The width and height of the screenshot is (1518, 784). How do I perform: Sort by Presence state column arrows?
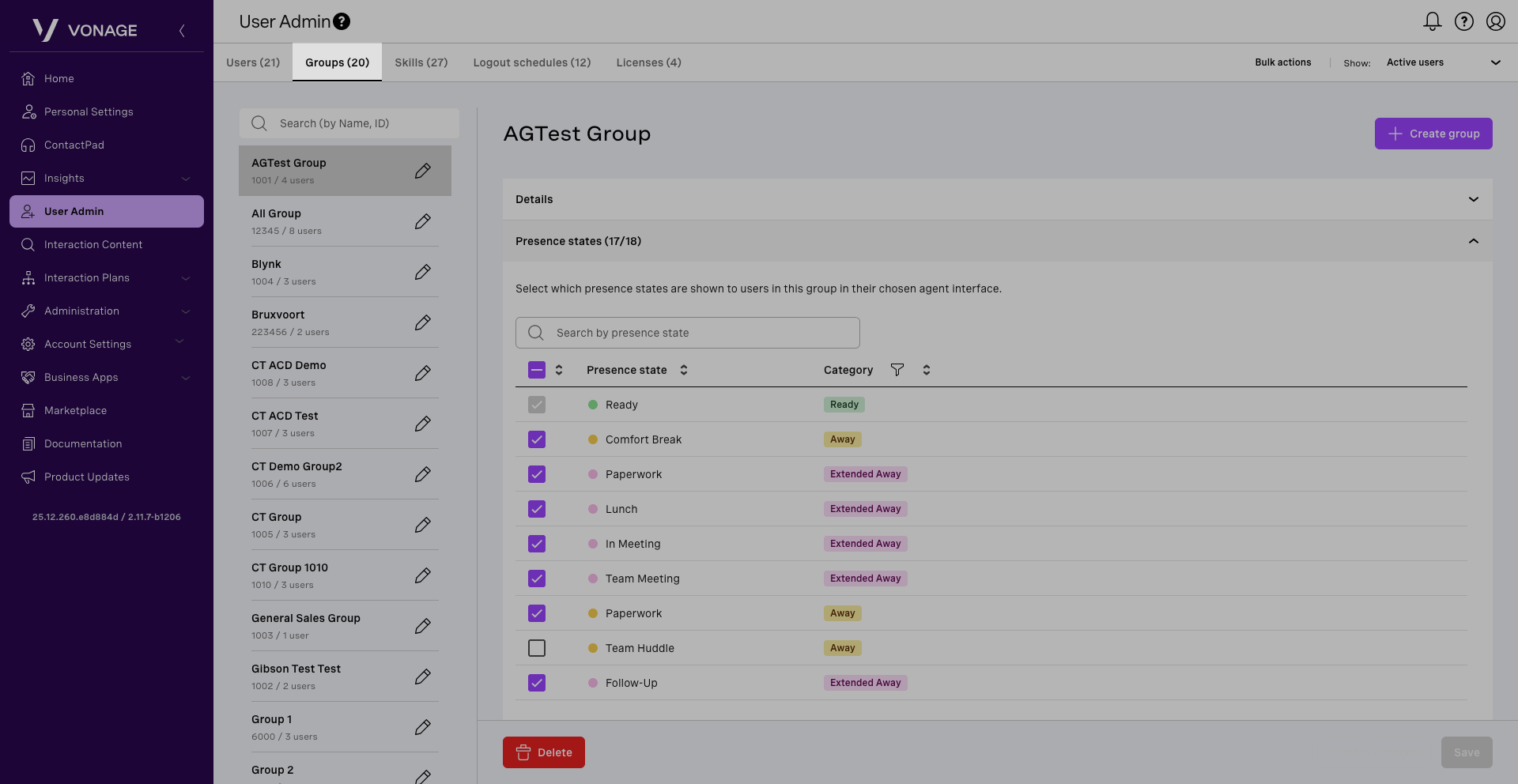[x=684, y=370]
